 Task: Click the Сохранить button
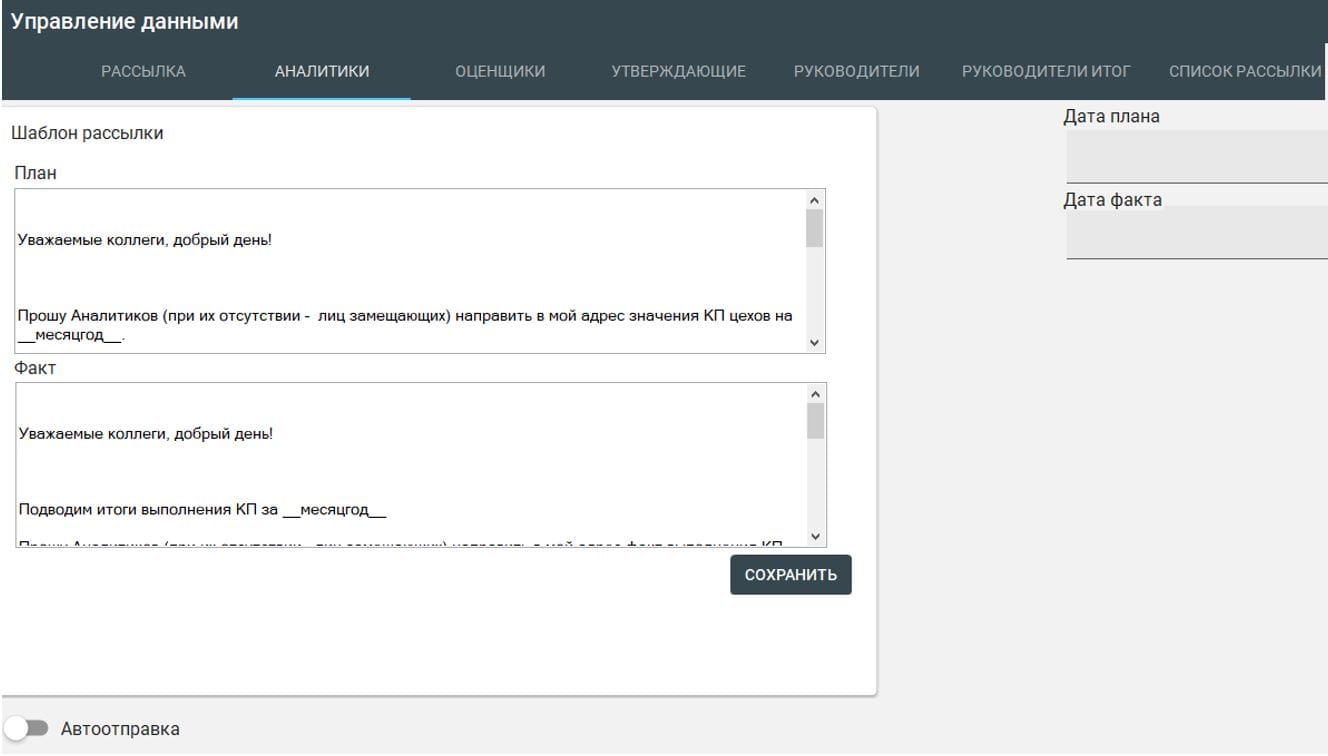click(x=790, y=575)
